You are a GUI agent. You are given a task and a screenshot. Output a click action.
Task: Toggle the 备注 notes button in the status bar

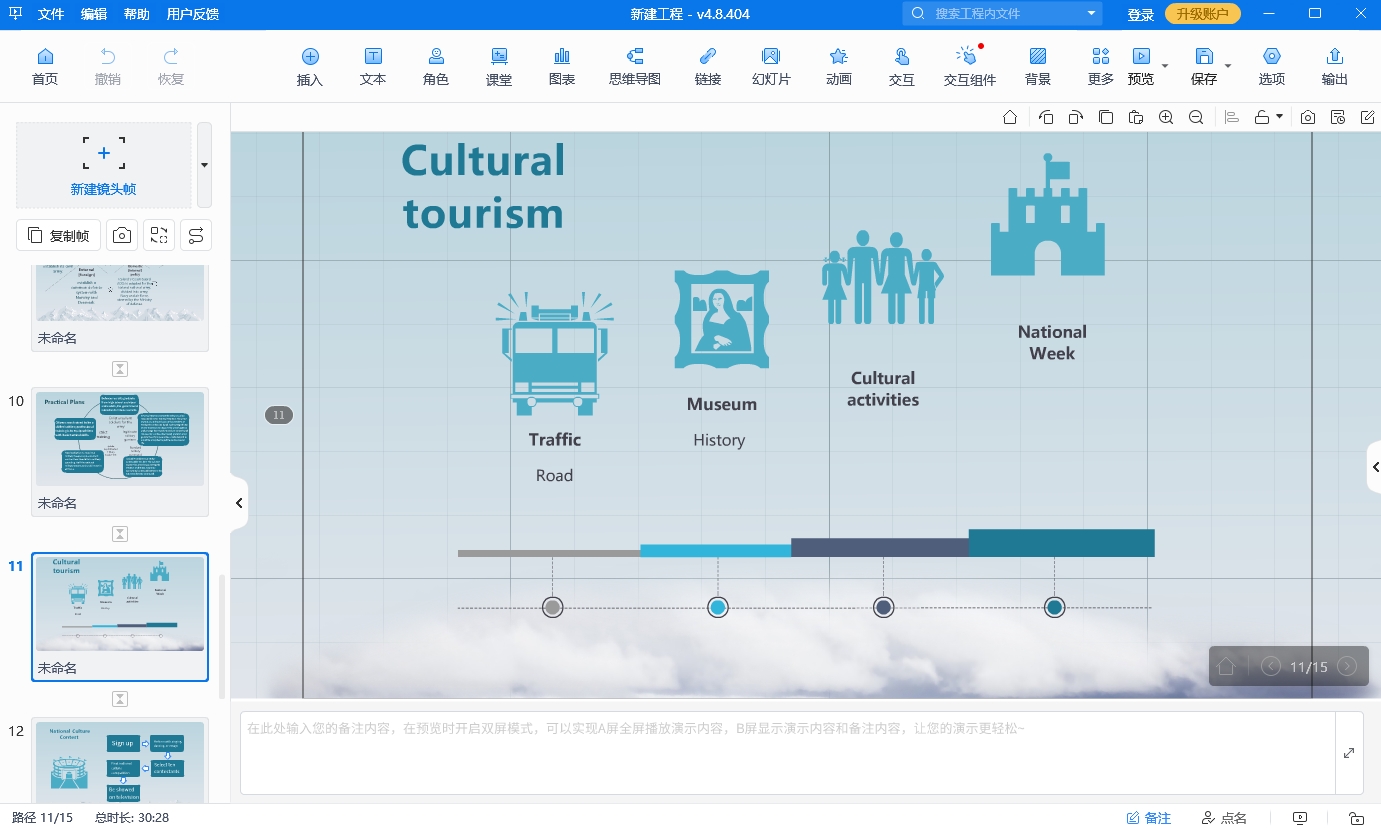[x=1149, y=818]
